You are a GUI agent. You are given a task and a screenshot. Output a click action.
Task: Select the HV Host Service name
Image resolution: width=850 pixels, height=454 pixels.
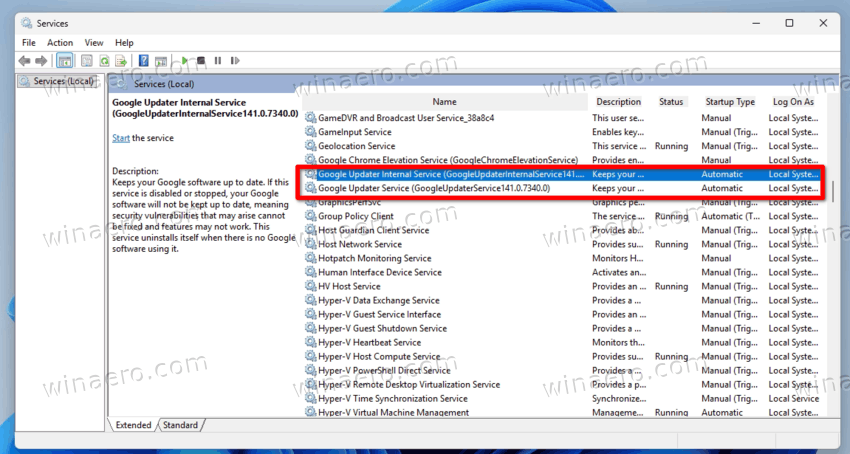[349, 286]
